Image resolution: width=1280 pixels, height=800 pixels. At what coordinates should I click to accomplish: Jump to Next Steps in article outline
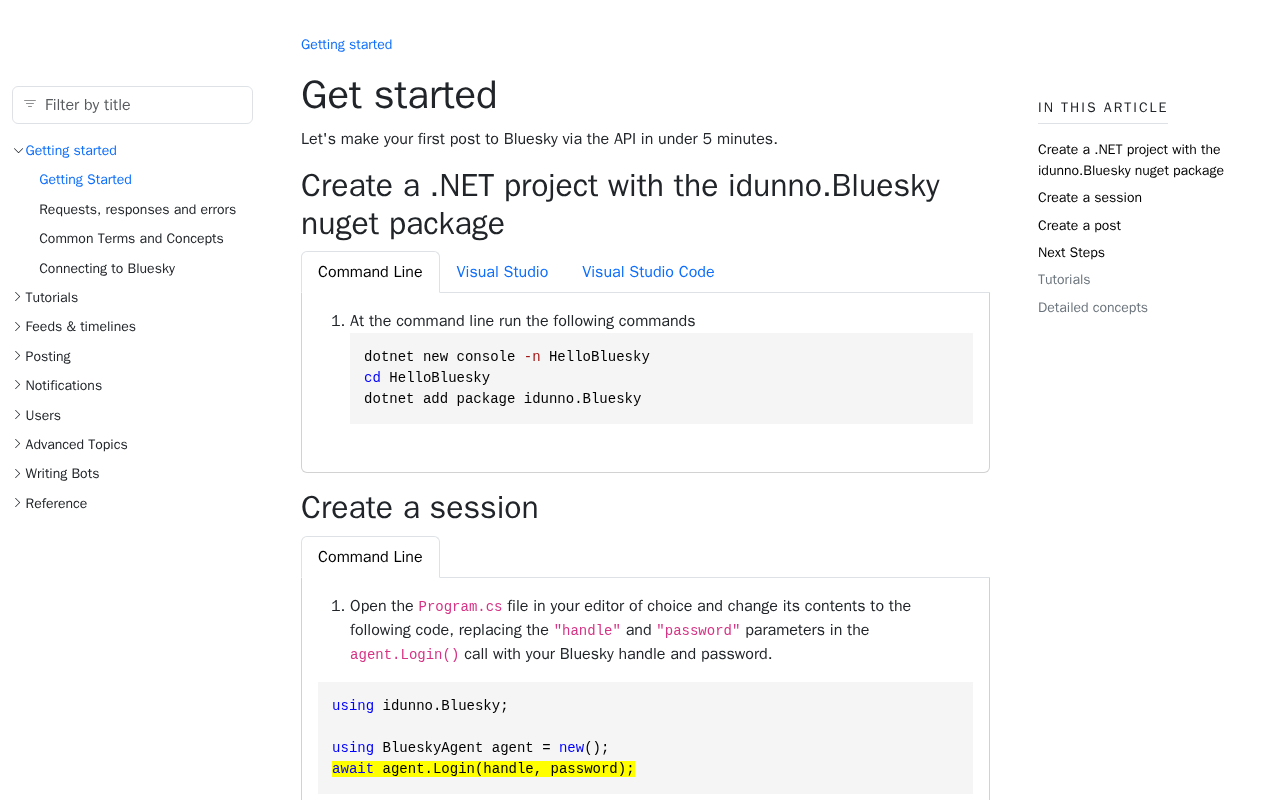(x=1071, y=253)
